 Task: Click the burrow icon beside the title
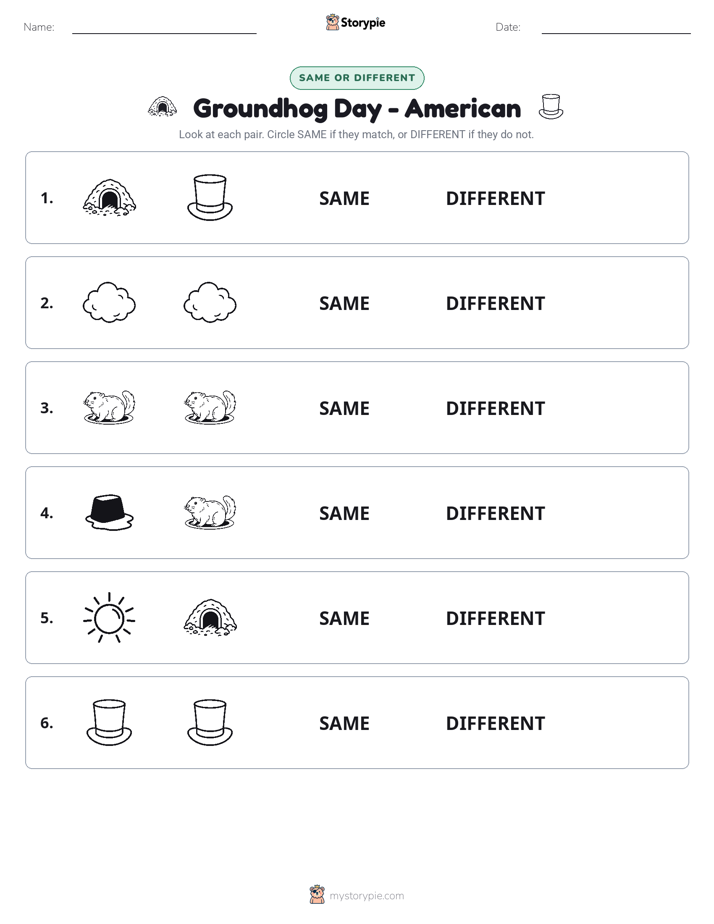[163, 107]
